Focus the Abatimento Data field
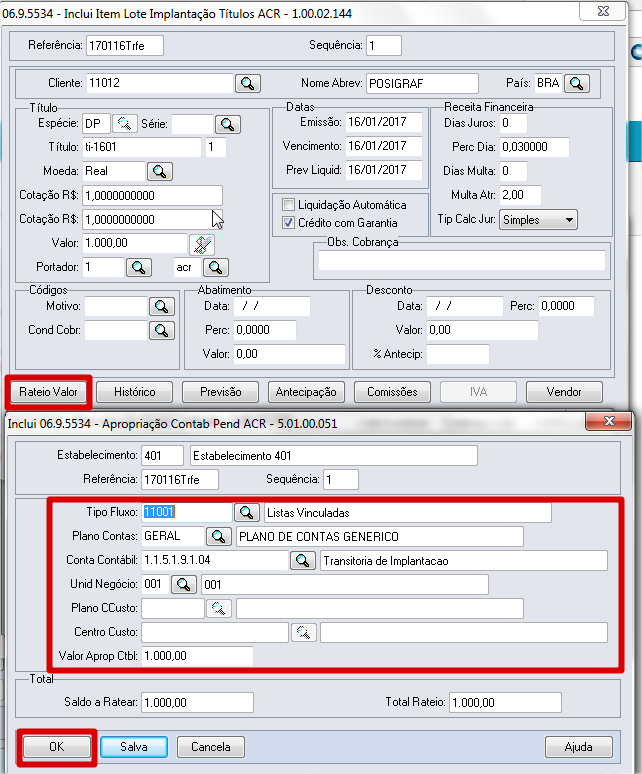The width and height of the screenshot is (642, 774). (x=271, y=306)
